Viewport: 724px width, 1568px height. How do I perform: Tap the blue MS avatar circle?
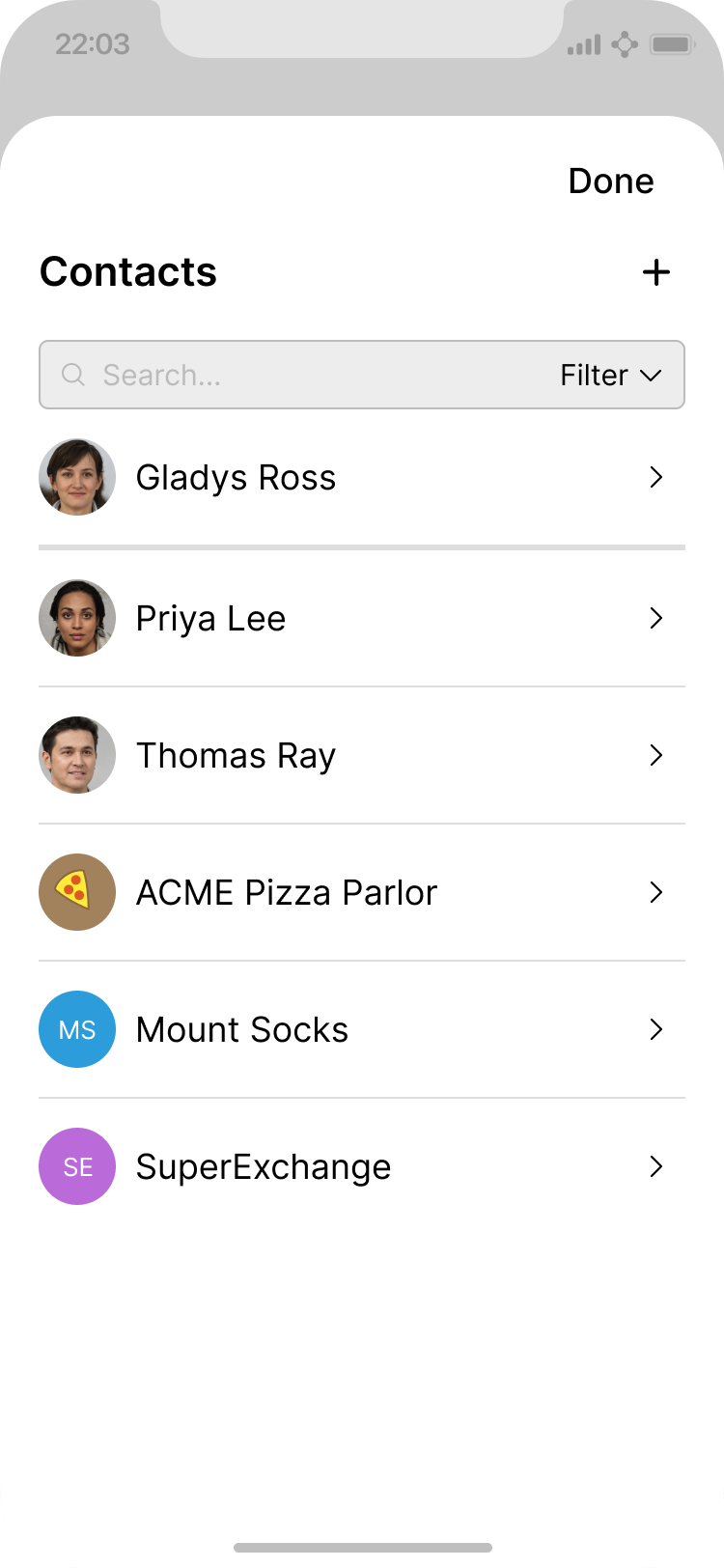pos(77,1029)
